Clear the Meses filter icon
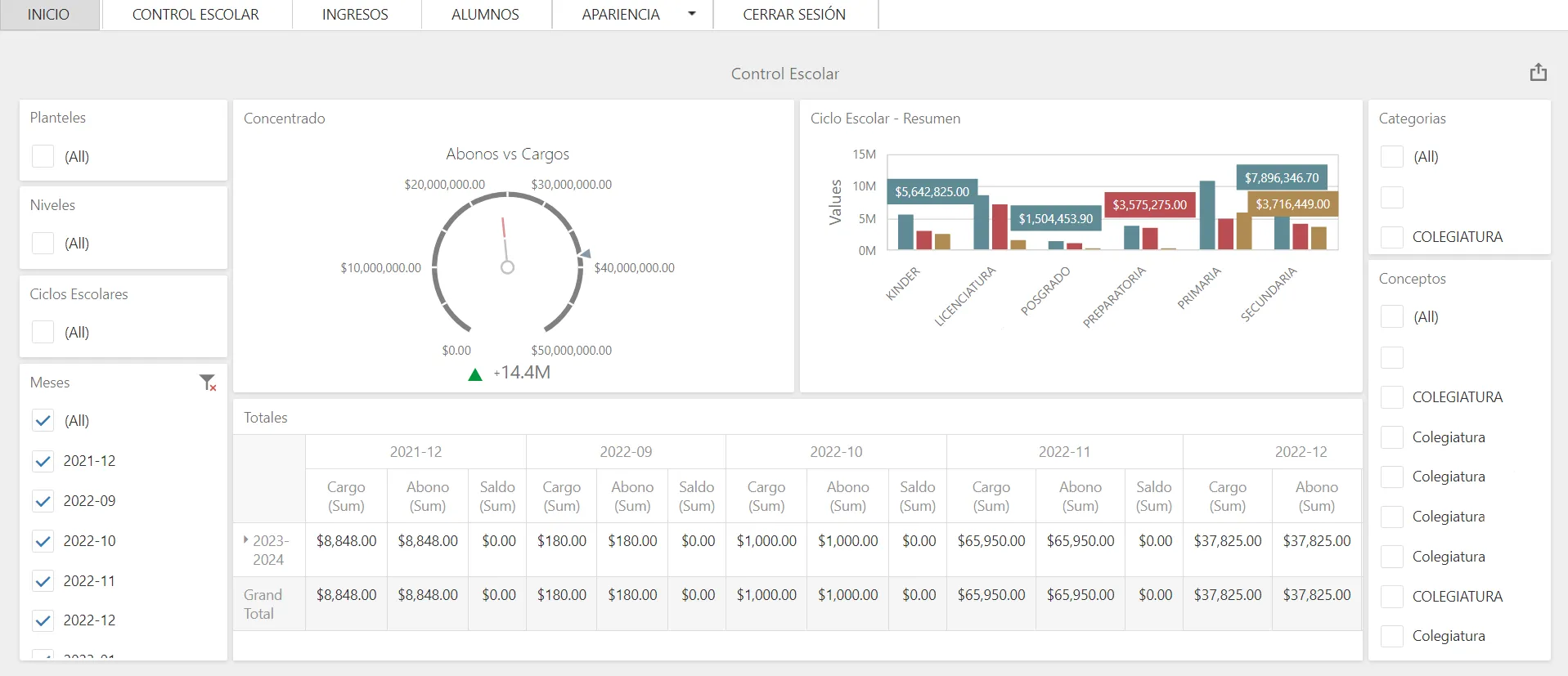The image size is (1568, 676). pos(208,383)
